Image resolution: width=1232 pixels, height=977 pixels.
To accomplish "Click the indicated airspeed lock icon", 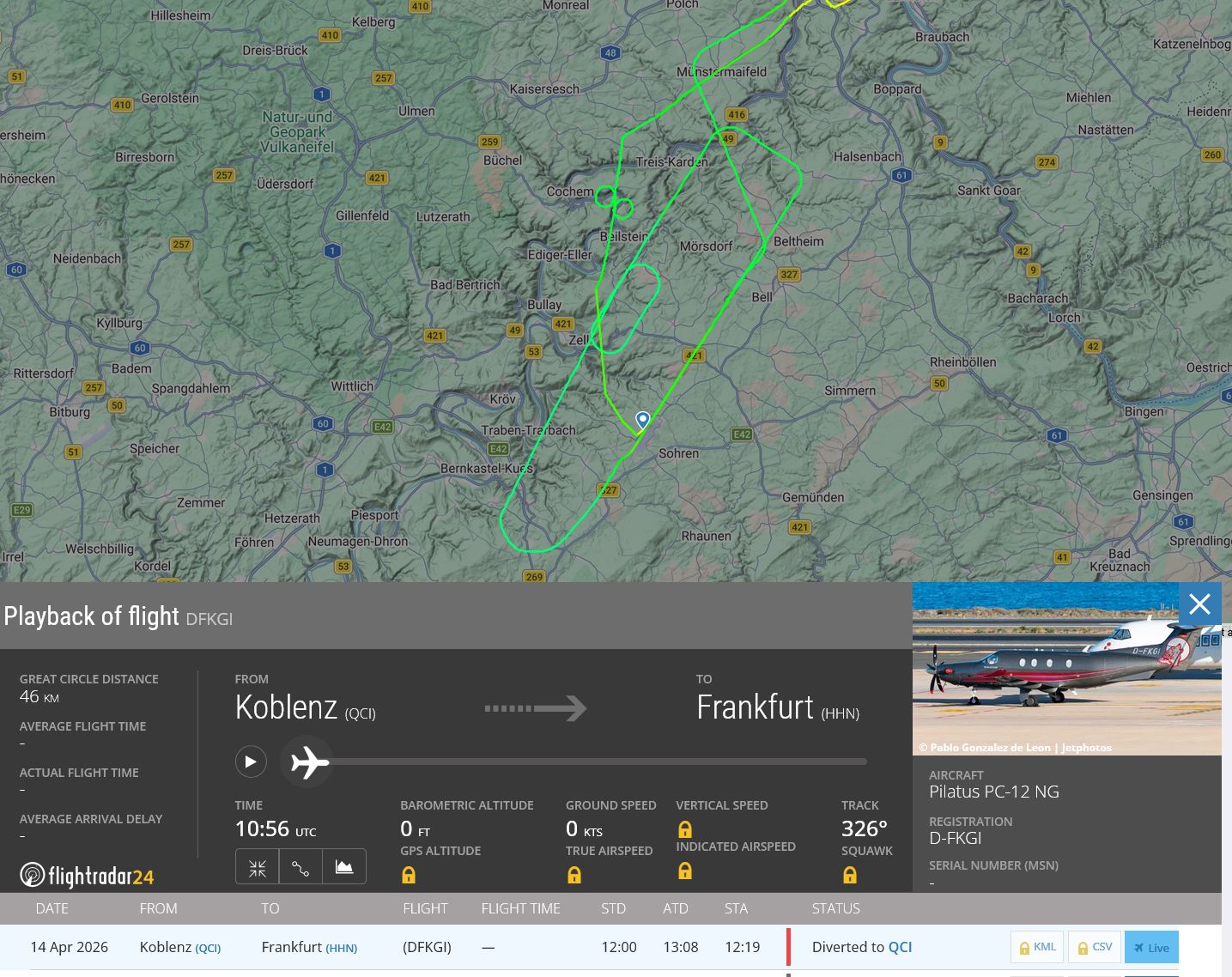I will 685,871.
